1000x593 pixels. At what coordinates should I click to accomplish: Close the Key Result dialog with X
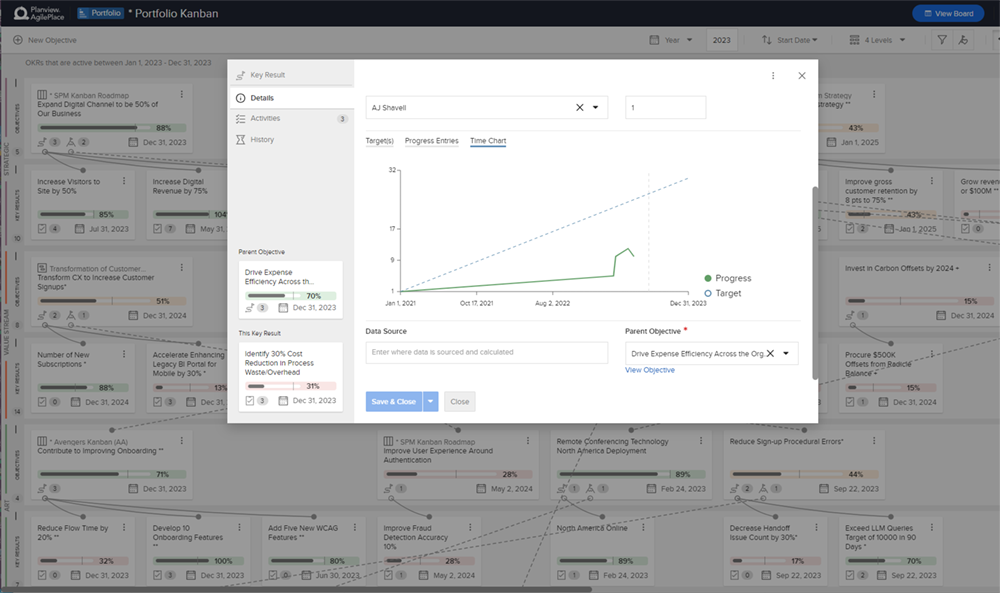coord(802,75)
